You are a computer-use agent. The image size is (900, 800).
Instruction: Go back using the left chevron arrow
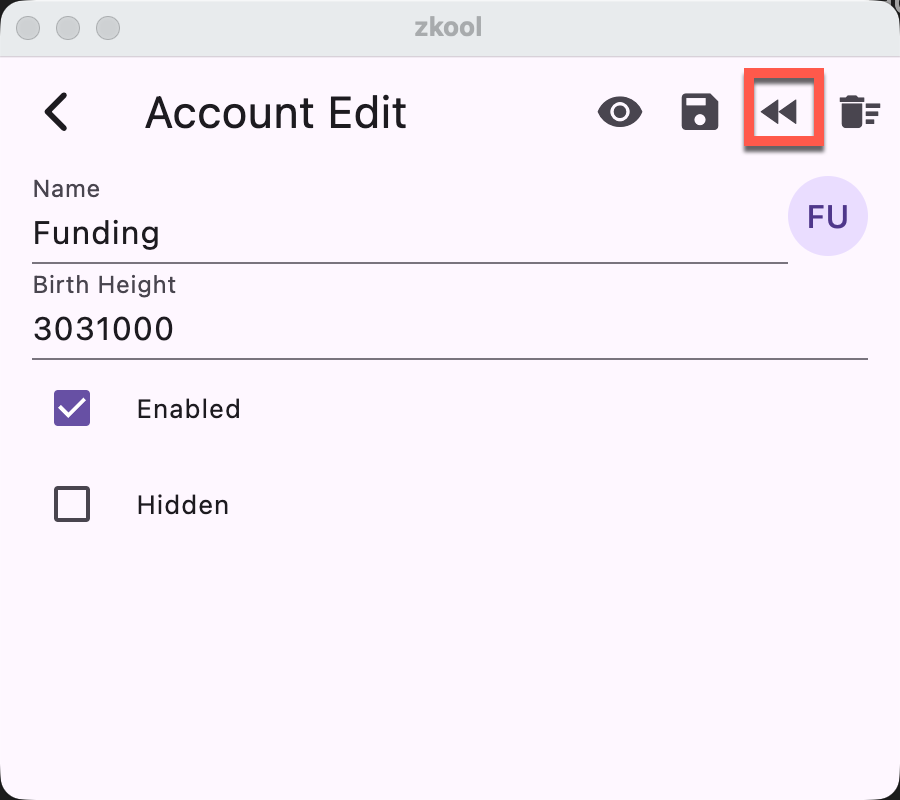click(x=57, y=112)
